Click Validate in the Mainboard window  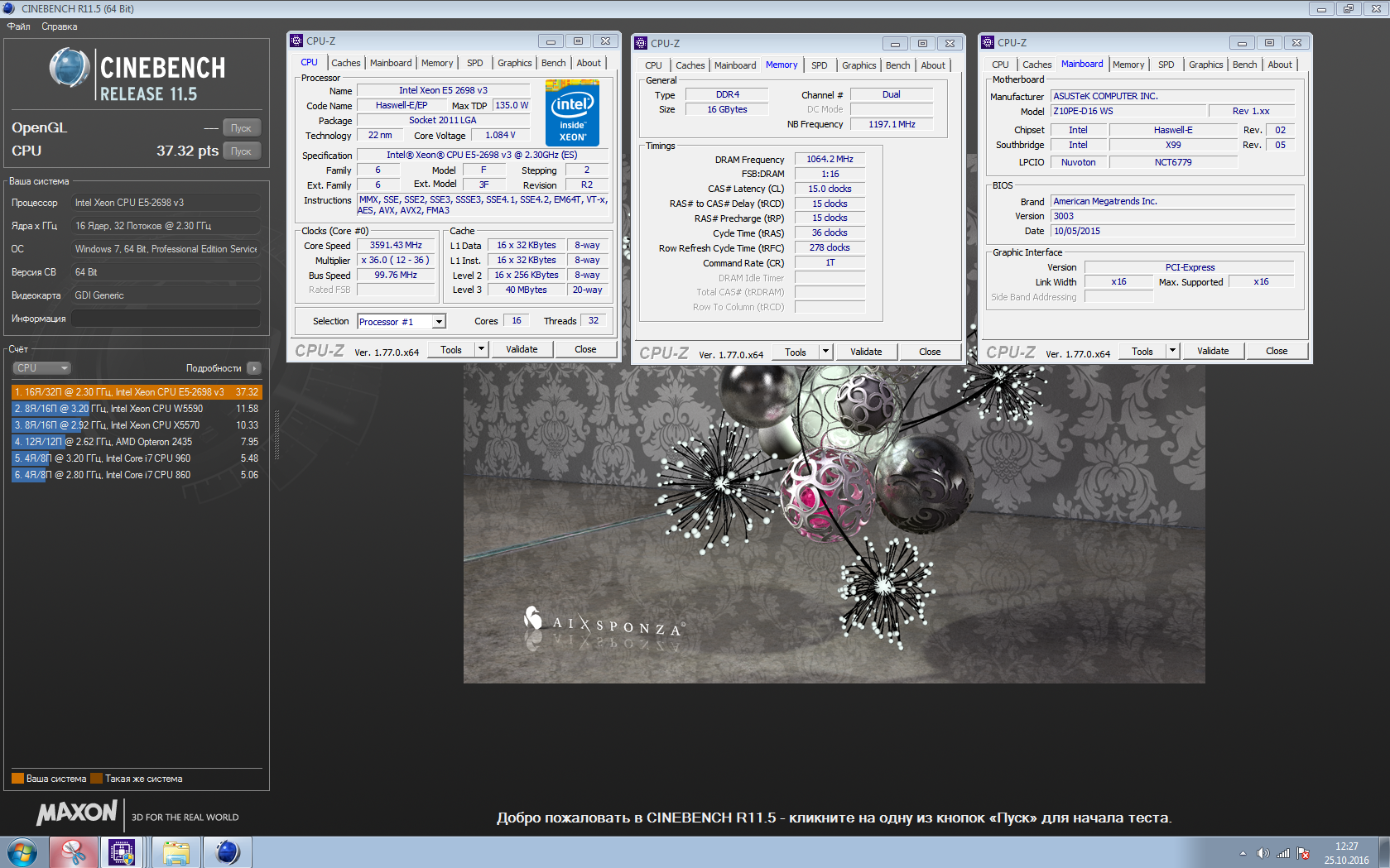pyautogui.click(x=1213, y=351)
